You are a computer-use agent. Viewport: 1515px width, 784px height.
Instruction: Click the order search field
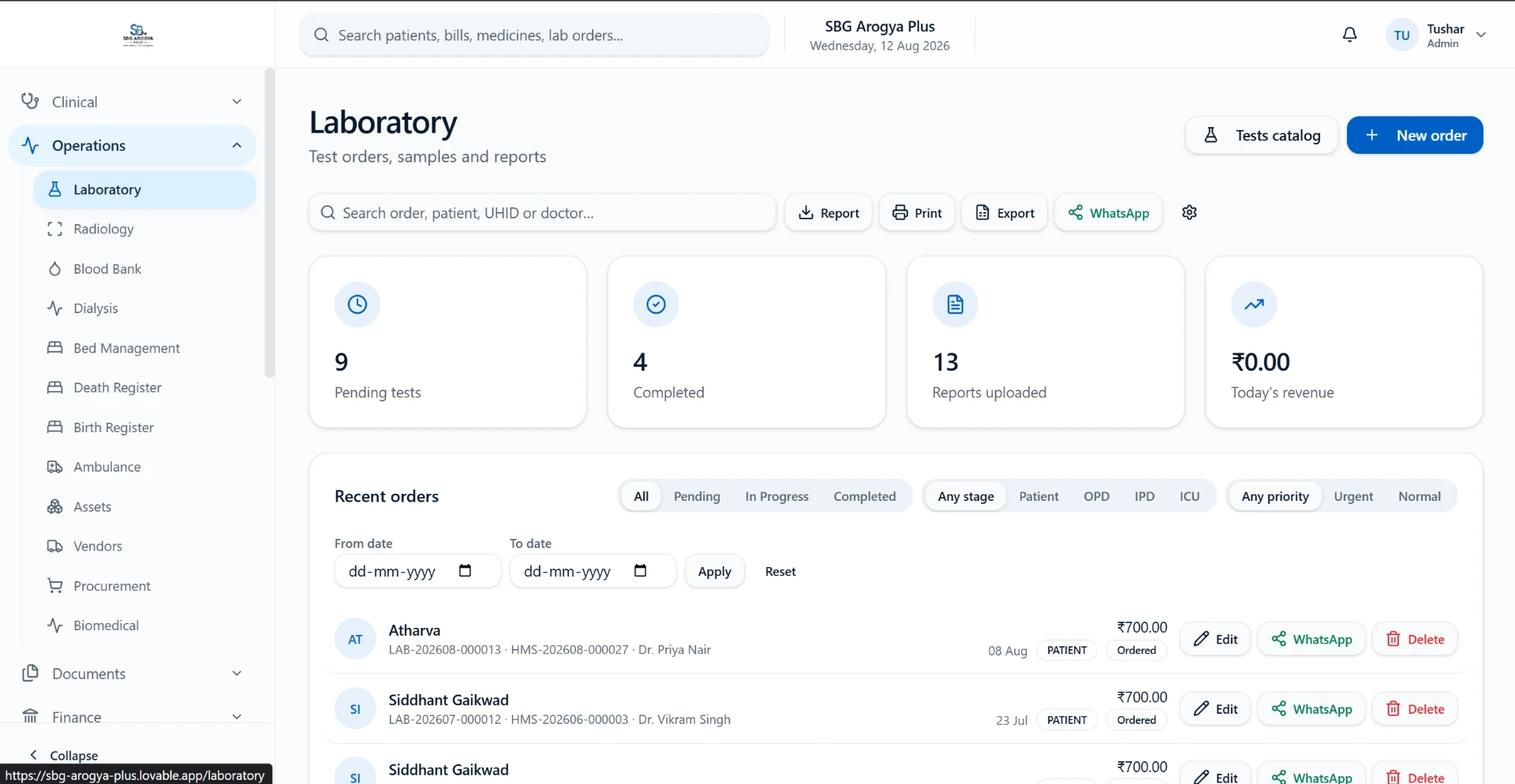[x=542, y=212]
